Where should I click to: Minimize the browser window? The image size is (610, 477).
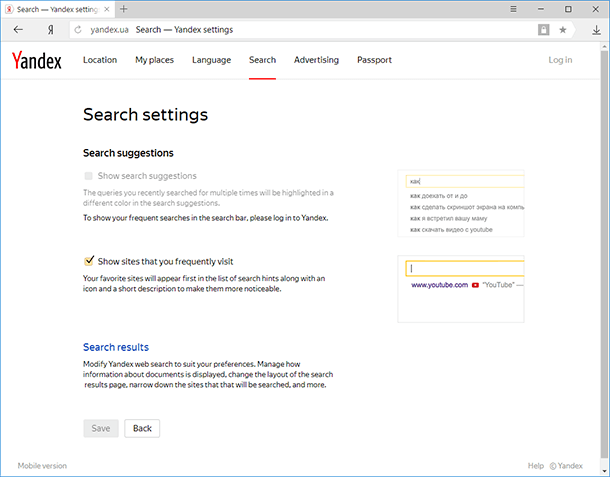coord(541,9)
